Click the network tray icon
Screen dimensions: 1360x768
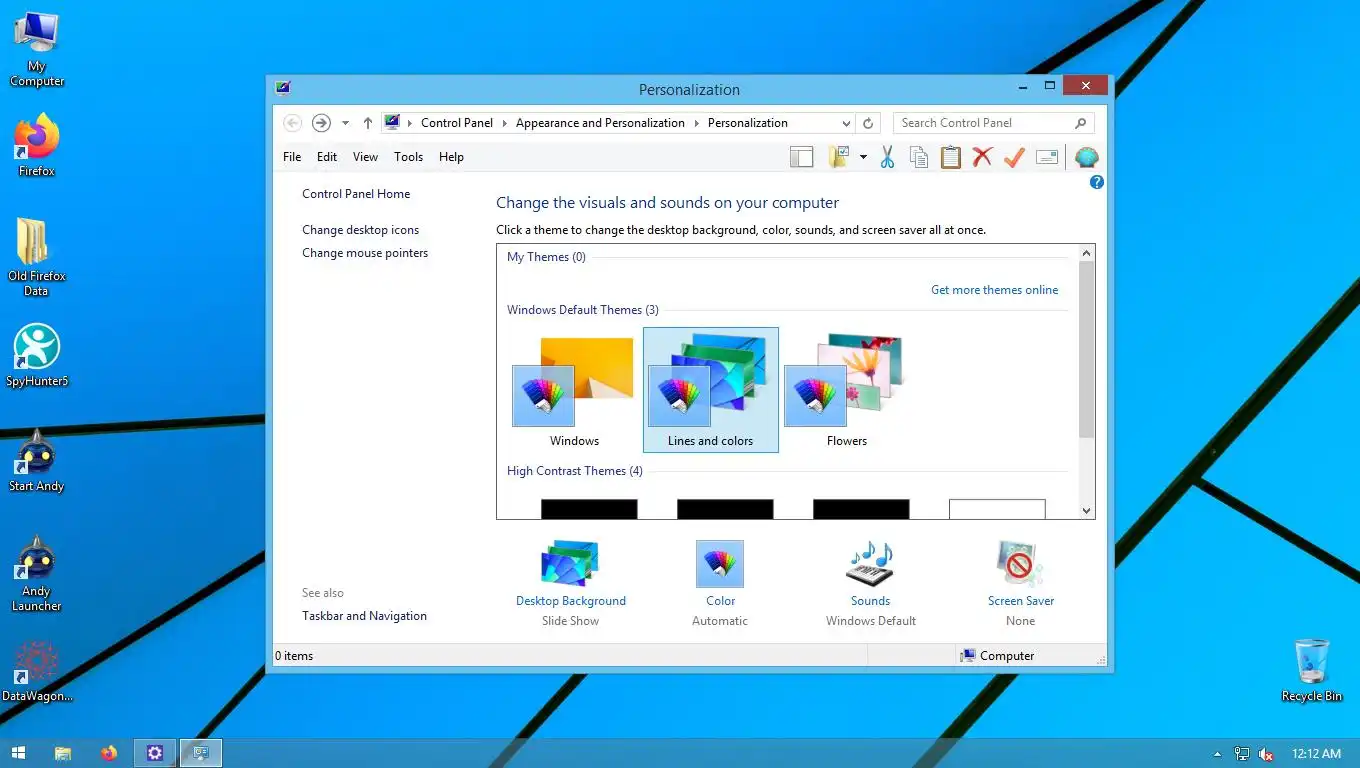[x=1242, y=754]
